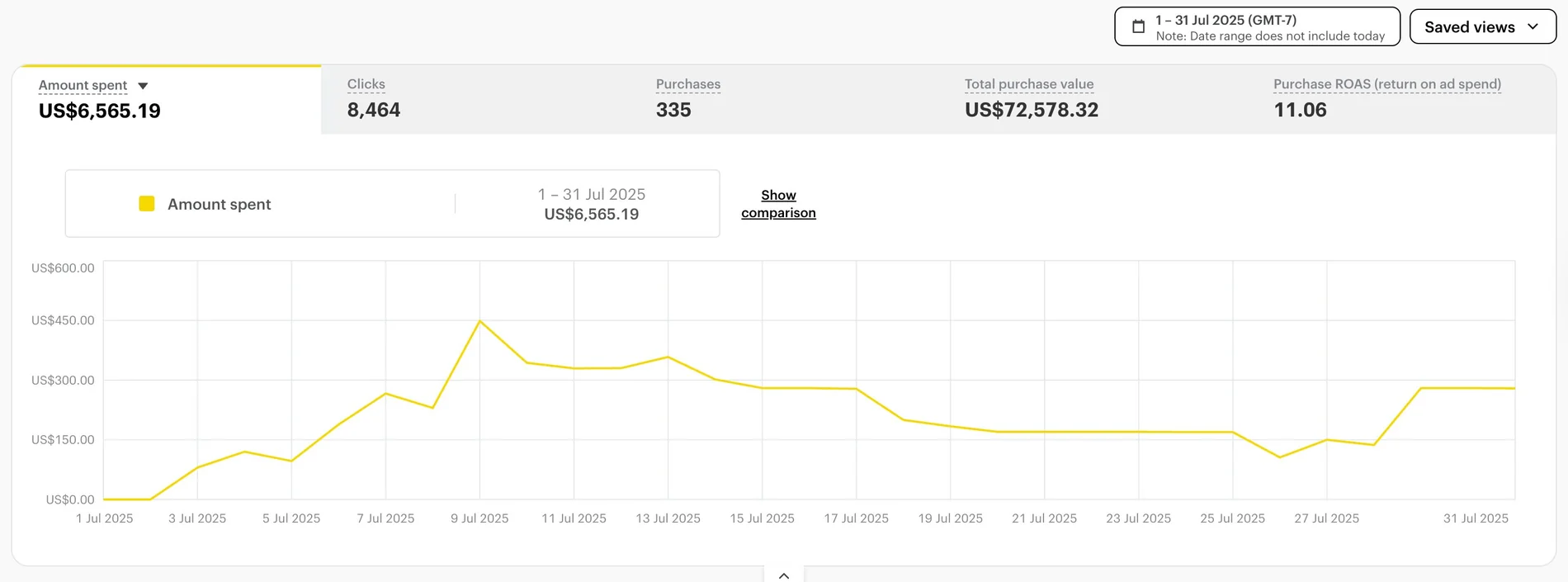Viewport: 1568px width, 582px height.
Task: Click the 13 Jul 2025 chart point
Action: (x=668, y=357)
